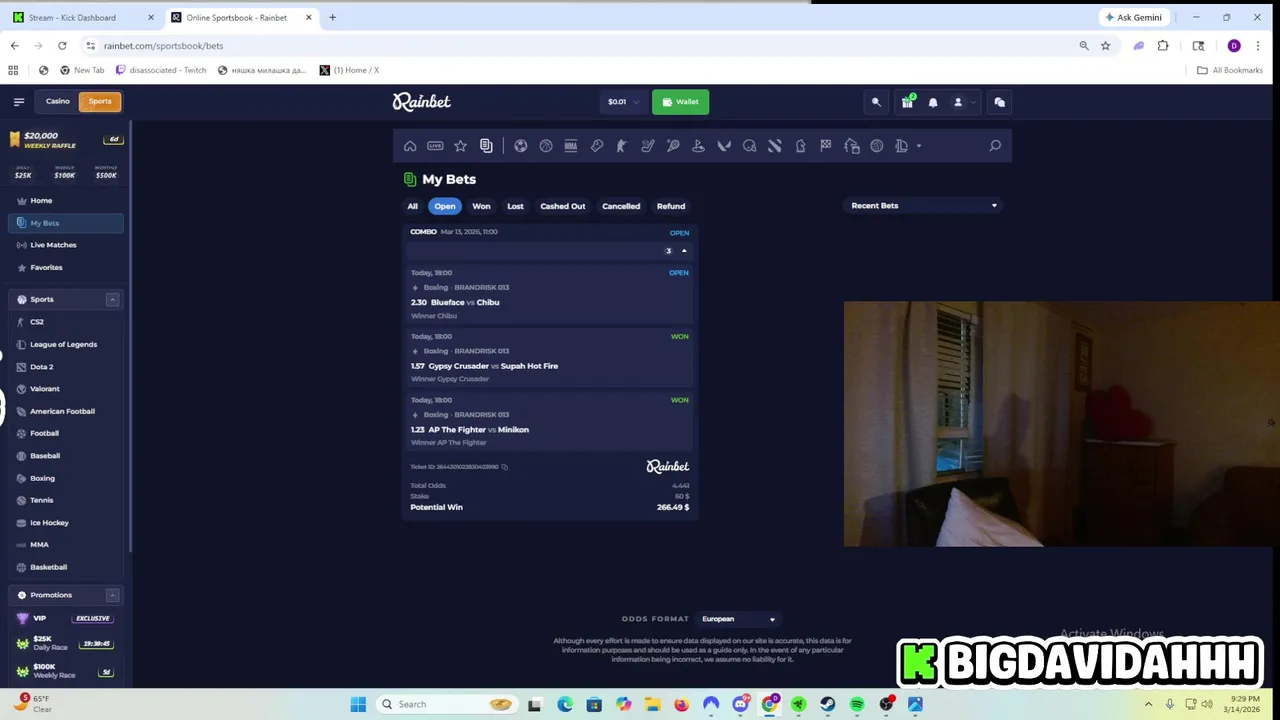
Task: Select CS2 in the sidebar
Action: click(x=66, y=322)
